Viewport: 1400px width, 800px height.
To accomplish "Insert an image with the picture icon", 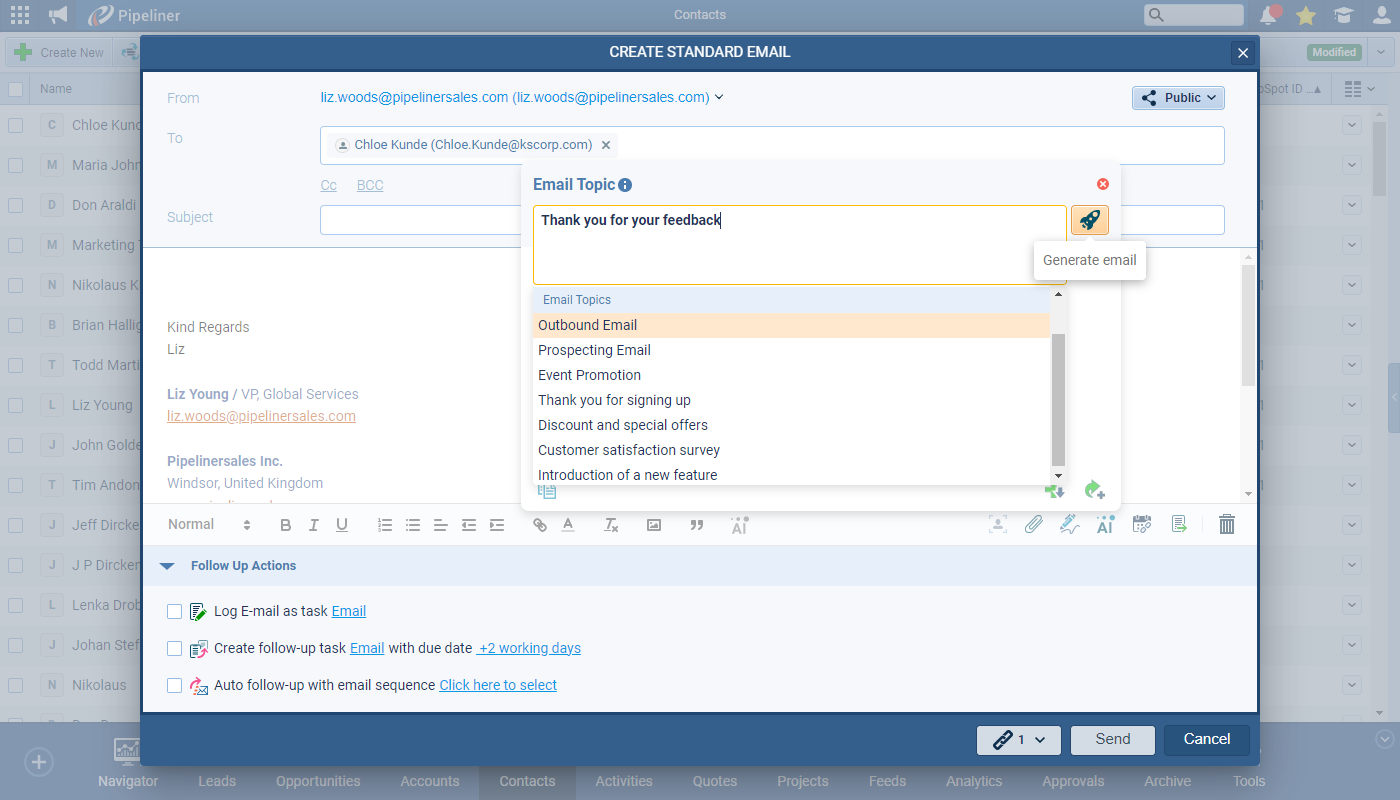I will [x=654, y=525].
